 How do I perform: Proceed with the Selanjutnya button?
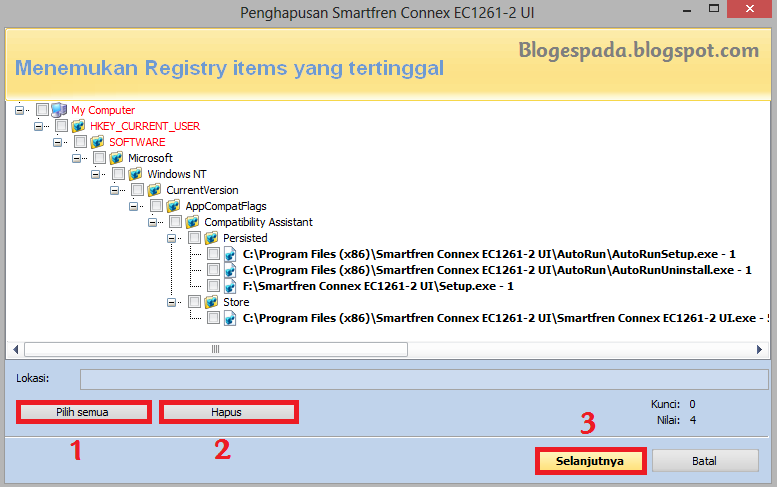coord(590,461)
